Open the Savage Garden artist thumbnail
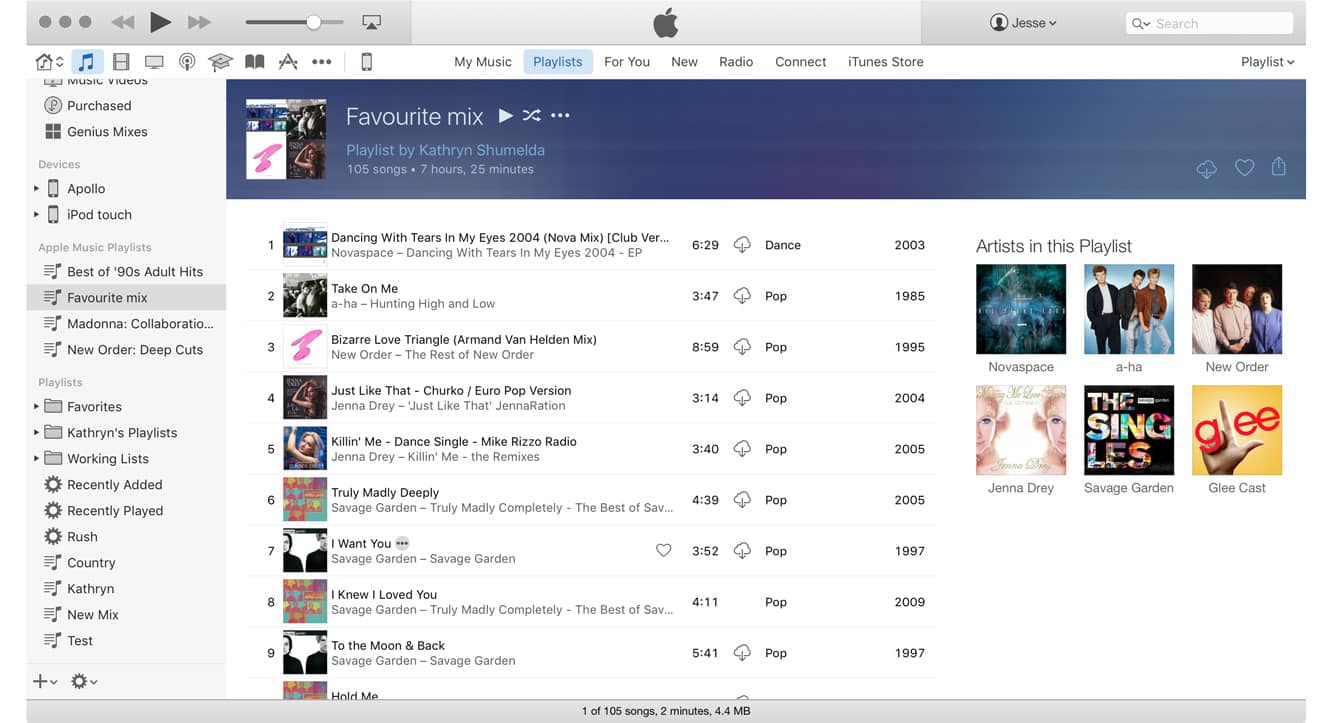 coord(1129,430)
